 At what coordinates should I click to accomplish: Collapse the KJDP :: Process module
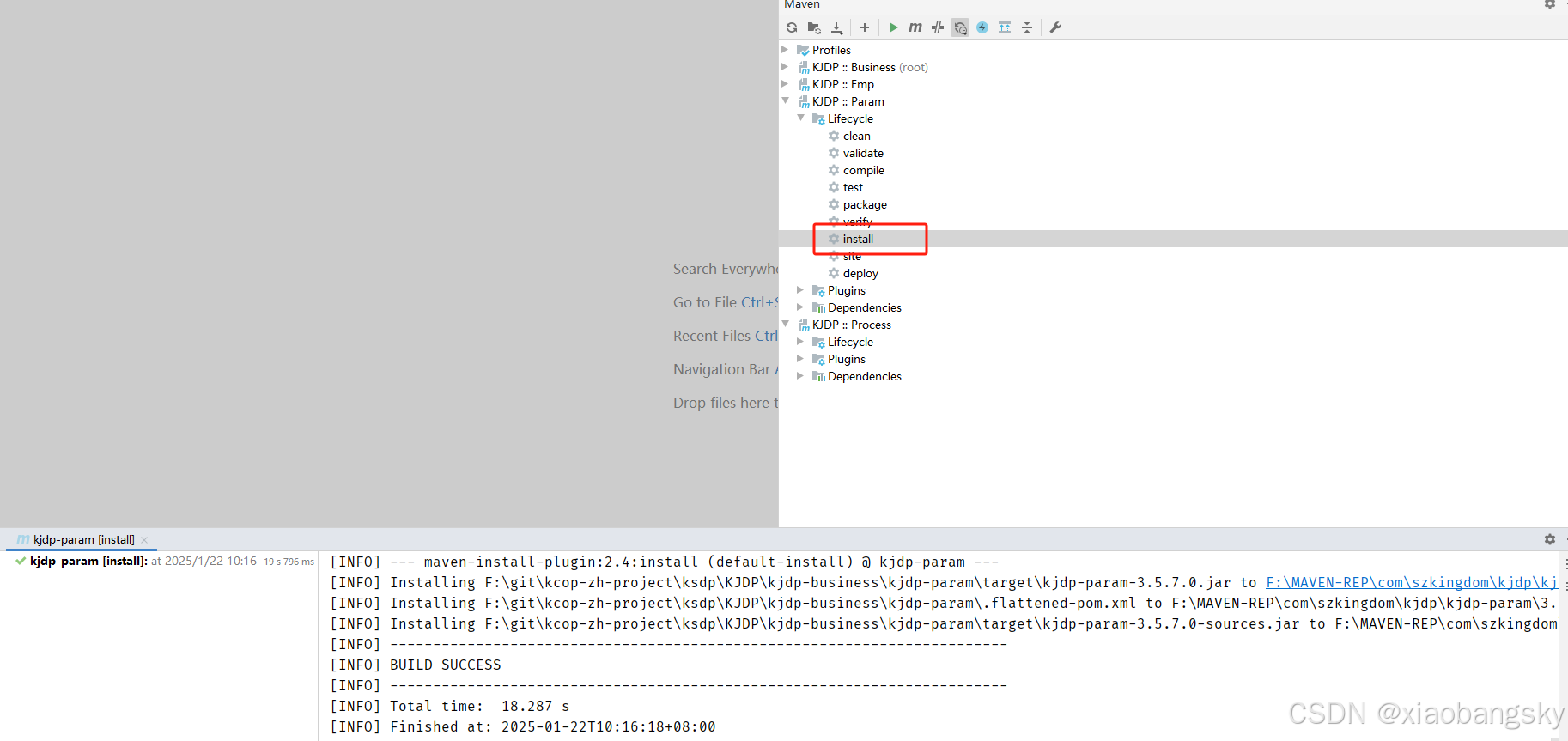click(785, 325)
